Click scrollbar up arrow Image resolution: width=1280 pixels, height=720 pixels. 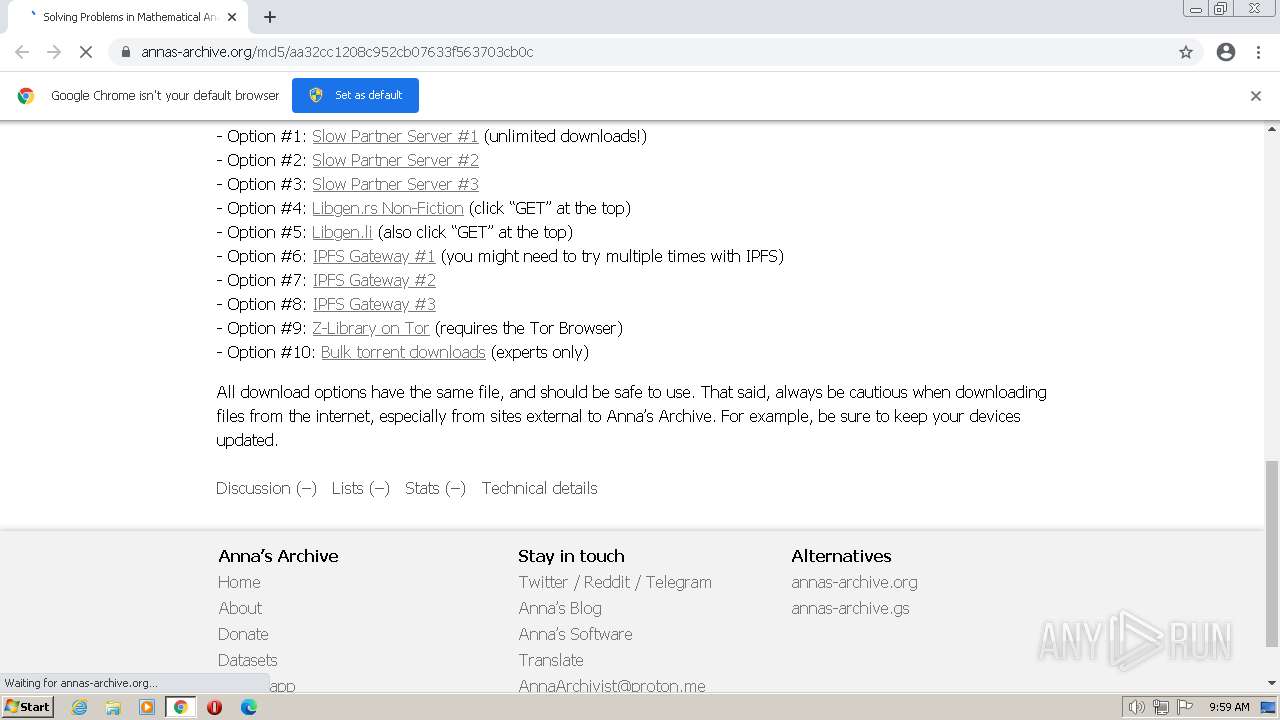coord(1272,129)
